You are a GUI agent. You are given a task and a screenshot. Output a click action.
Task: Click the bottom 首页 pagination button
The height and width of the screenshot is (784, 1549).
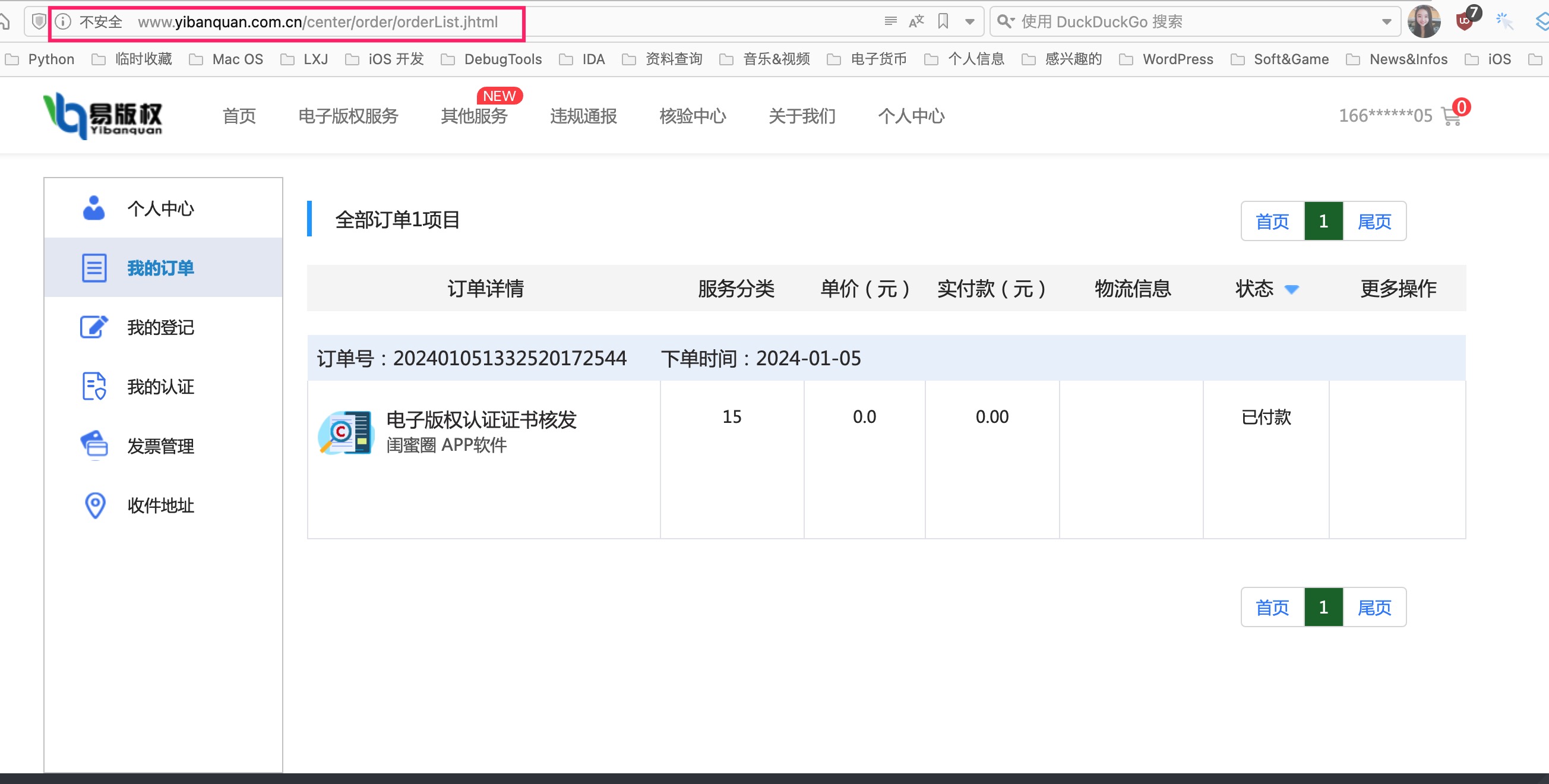1272,607
